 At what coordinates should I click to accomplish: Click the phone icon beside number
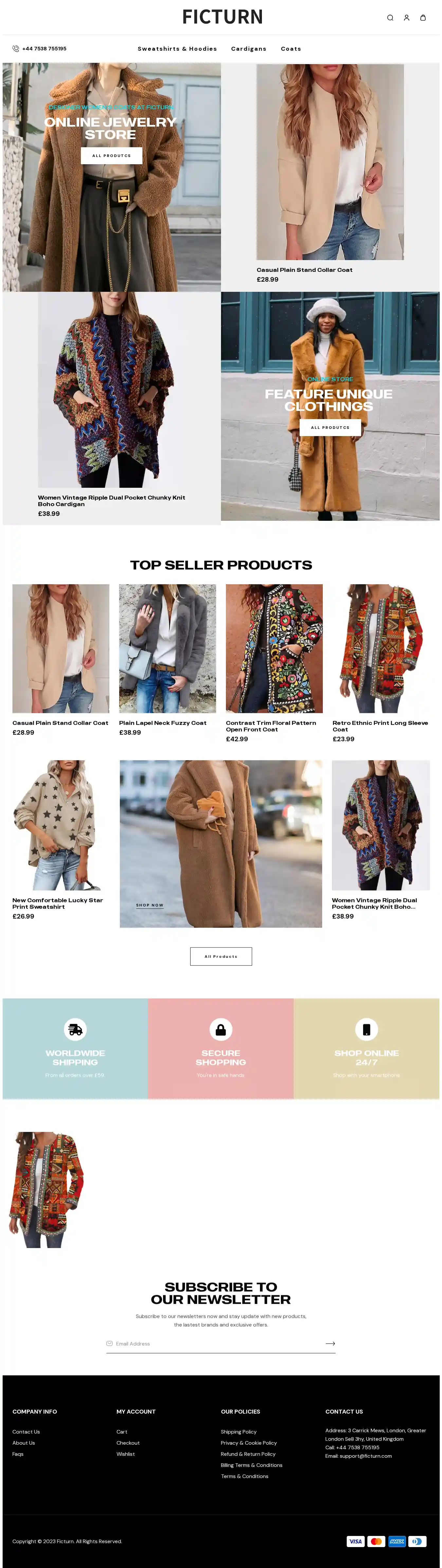16,49
